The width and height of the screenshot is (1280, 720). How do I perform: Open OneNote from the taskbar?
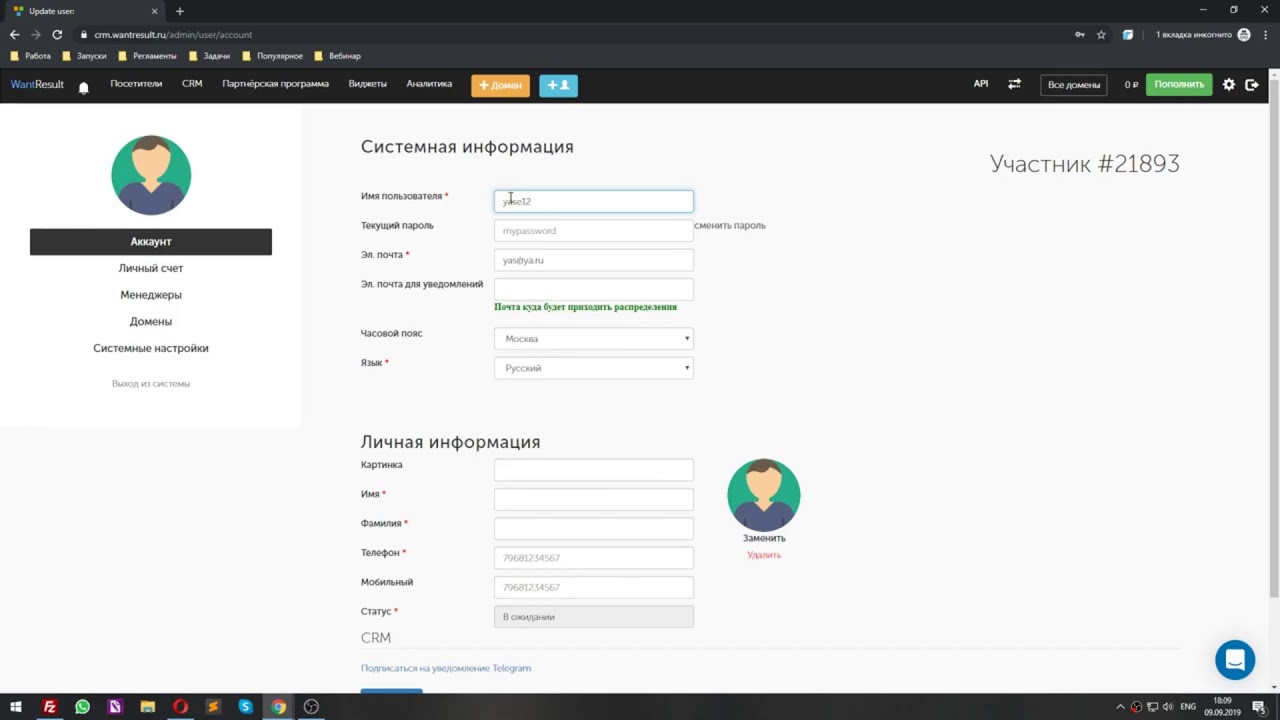(x=115, y=707)
